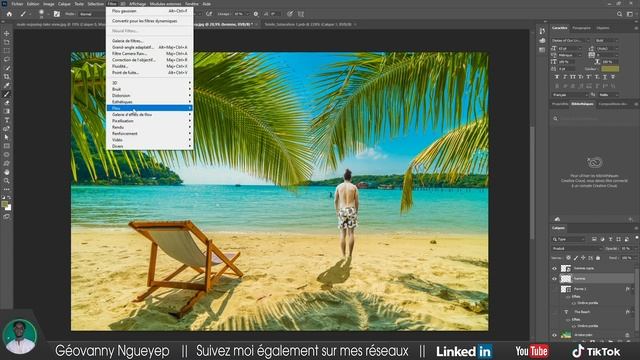Toggle Ombre portée effect under The Beach layer
The width and height of the screenshot is (640, 360).
coord(573,326)
